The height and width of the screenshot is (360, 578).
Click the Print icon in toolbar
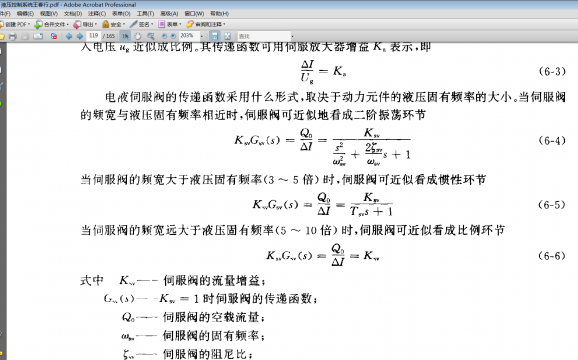13,36
